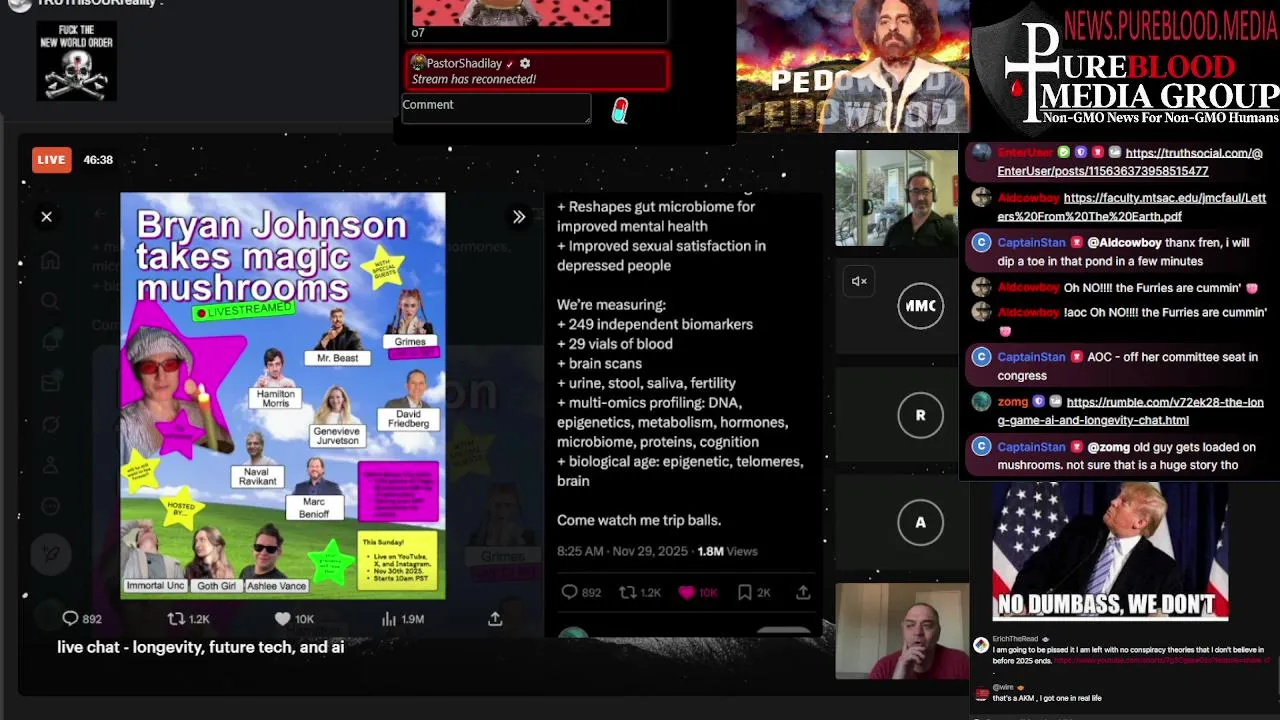This screenshot has height=720, width=1280.
Task: Click the Bryan Johnson mushrooms poster image
Action: pyautogui.click(x=283, y=396)
